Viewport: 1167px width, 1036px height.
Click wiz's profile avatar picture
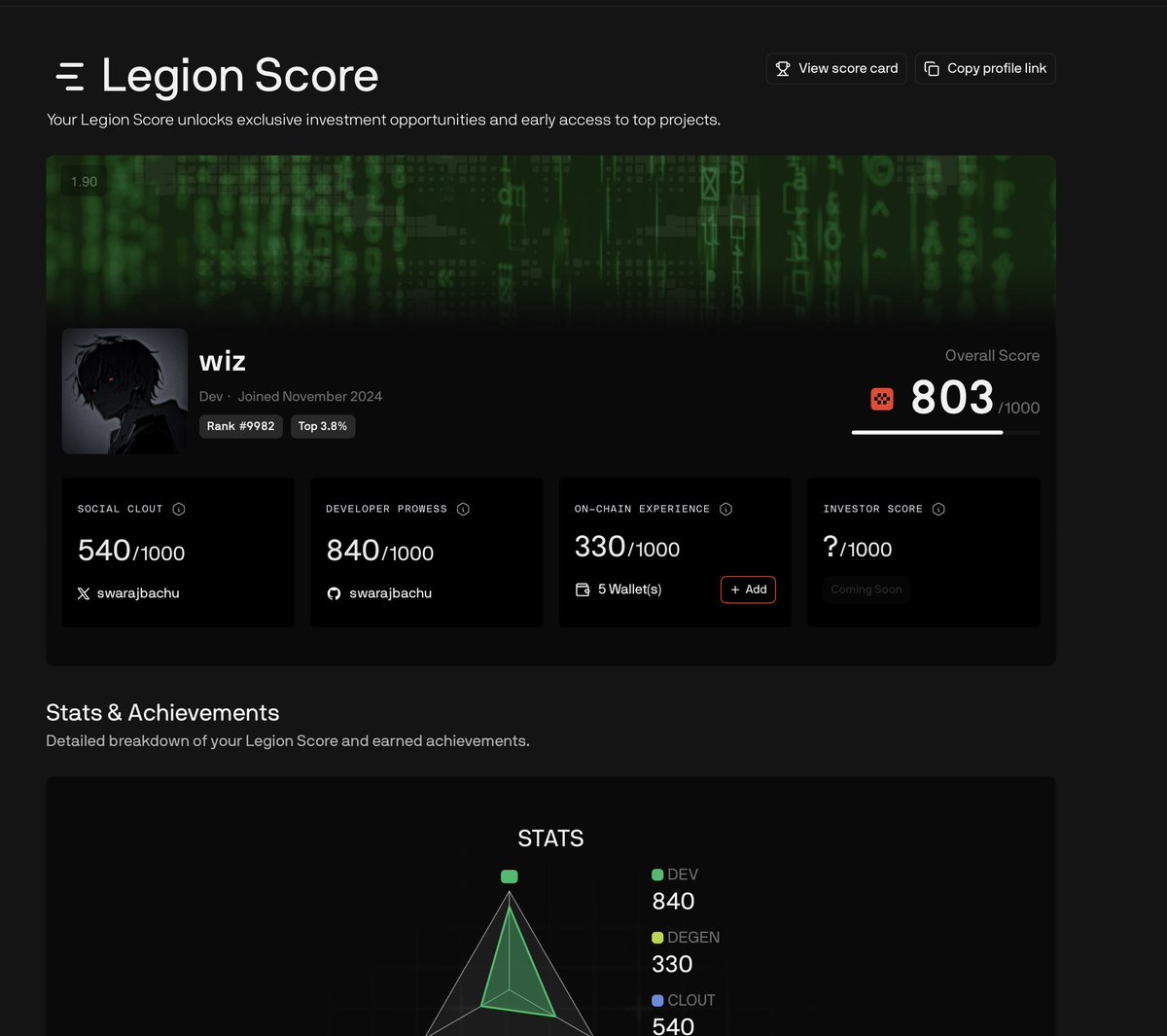pos(124,390)
